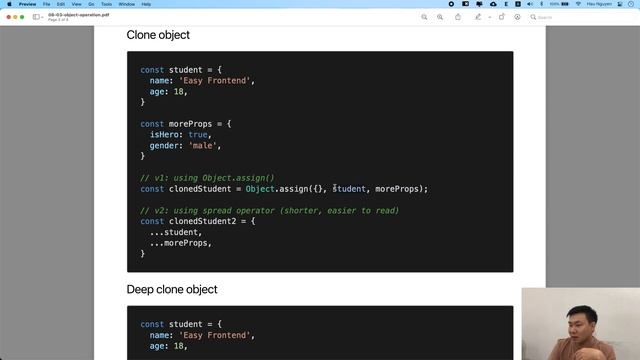Click the screen recording status icon

(451, 4)
